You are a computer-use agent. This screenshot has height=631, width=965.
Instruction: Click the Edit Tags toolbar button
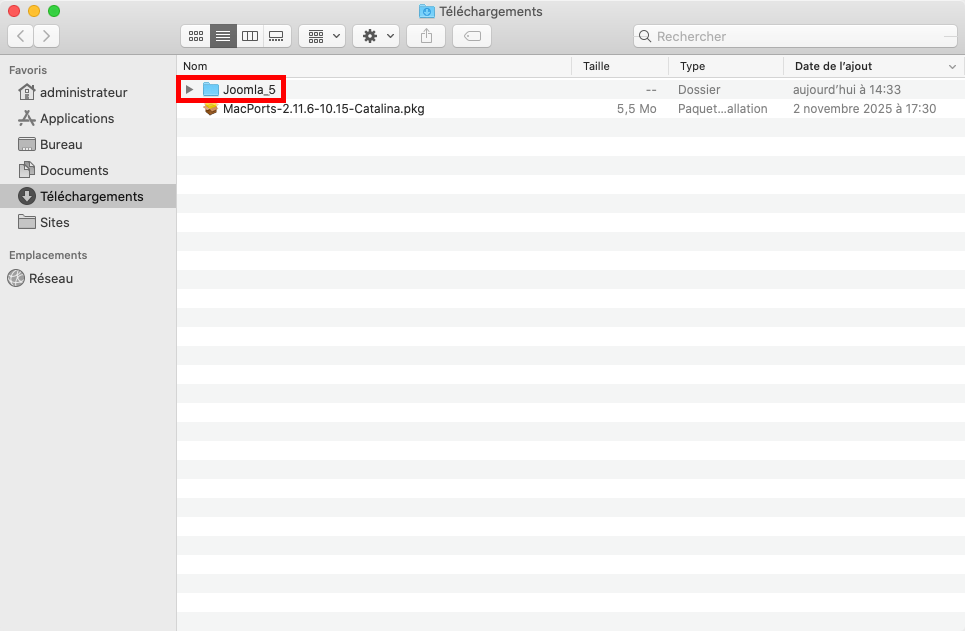[472, 36]
